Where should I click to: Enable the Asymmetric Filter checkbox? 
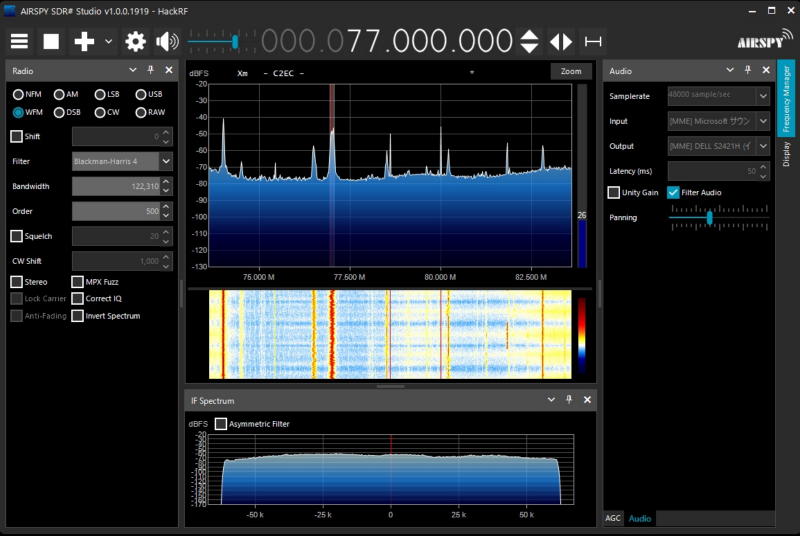coord(221,424)
